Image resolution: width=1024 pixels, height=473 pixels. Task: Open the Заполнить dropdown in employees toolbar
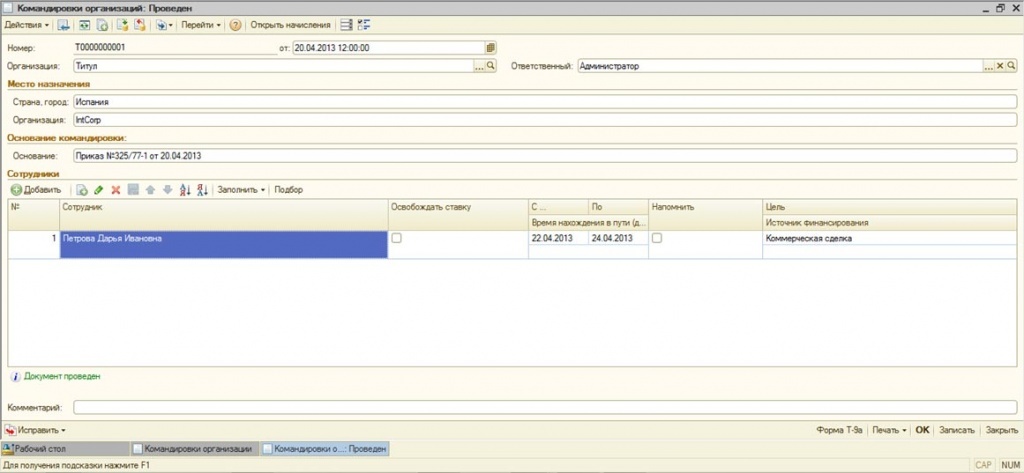click(240, 190)
